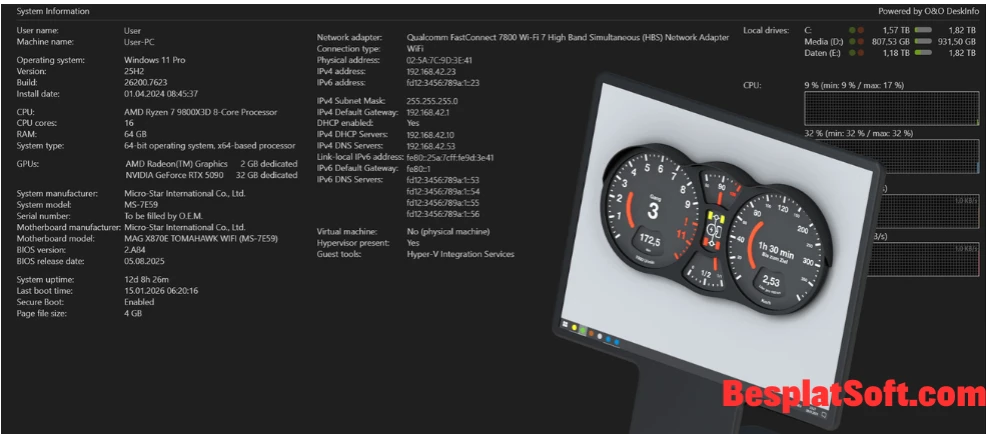Screen dimensions: 986x434
Task: Click the green taskbar icon on the pictured monitor
Action: point(583,330)
